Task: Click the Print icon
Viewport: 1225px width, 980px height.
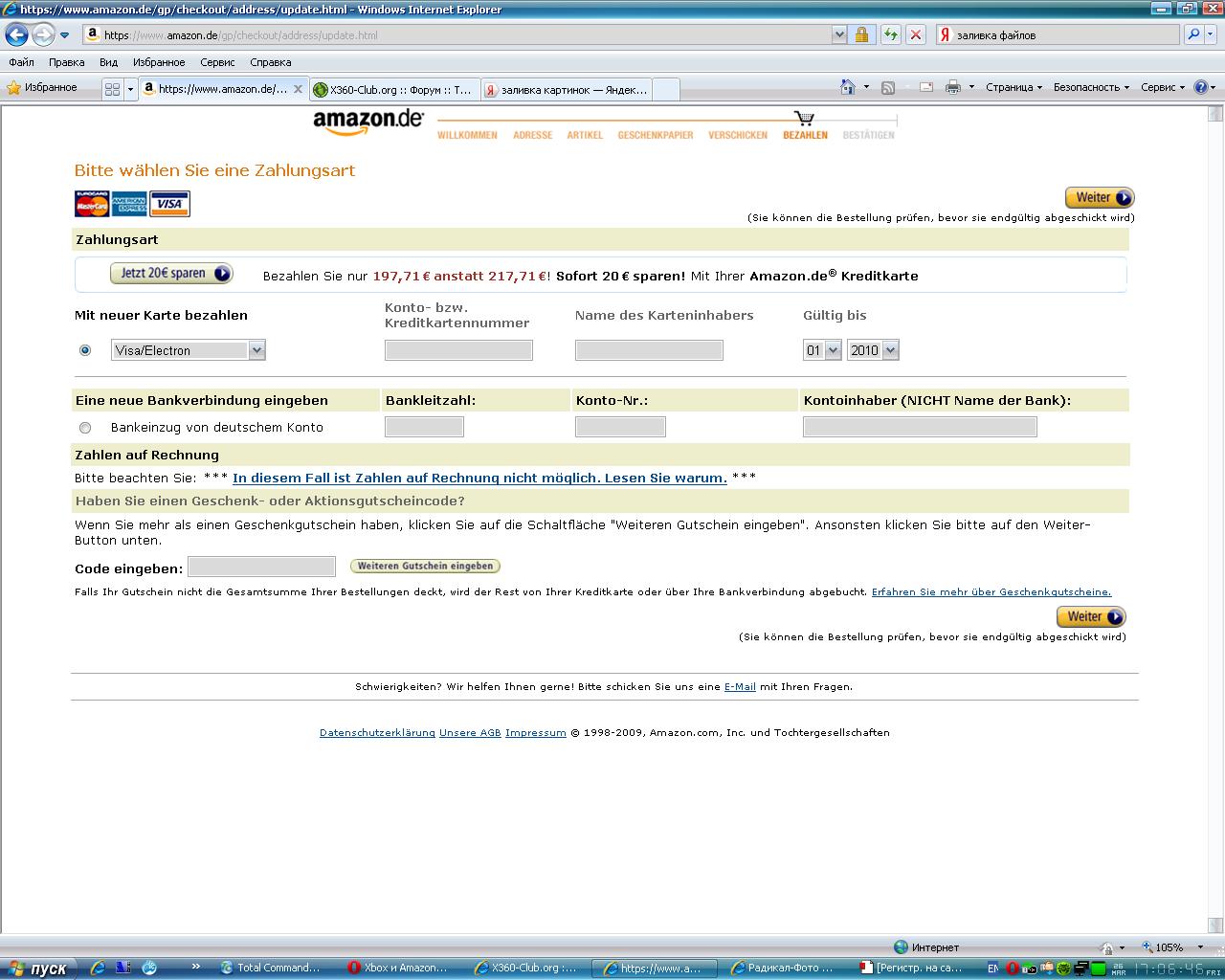Action: pyautogui.click(x=953, y=87)
